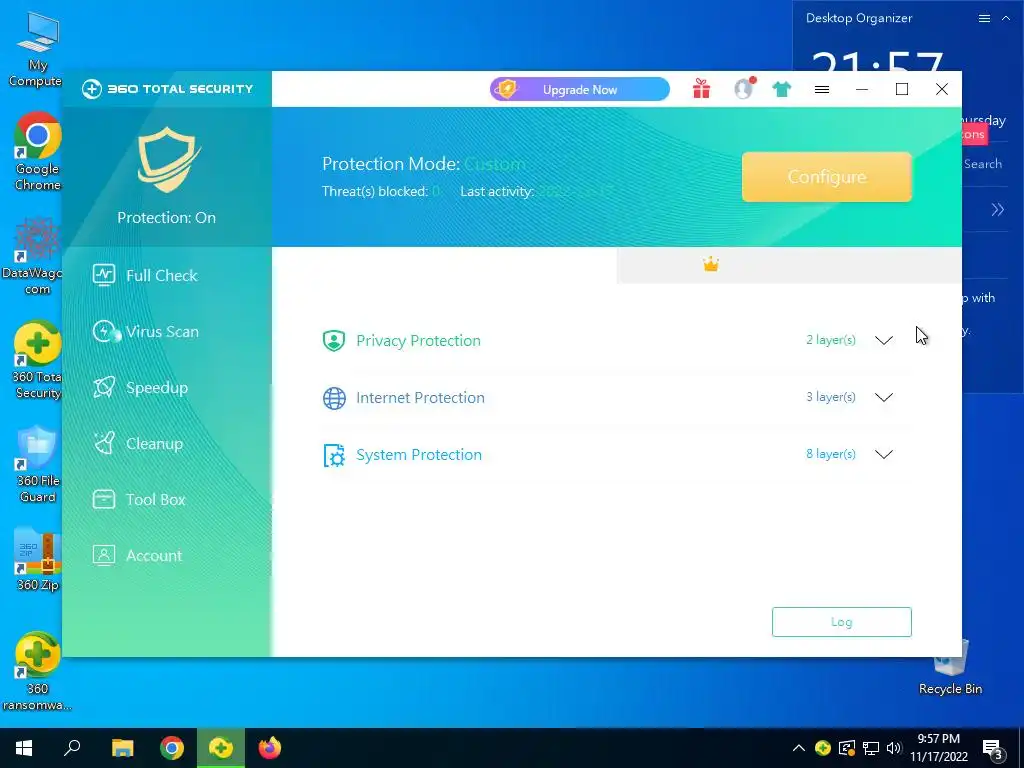Viewport: 1024px width, 768px height.
Task: Click the T-shirt theme icon
Action: point(782,89)
